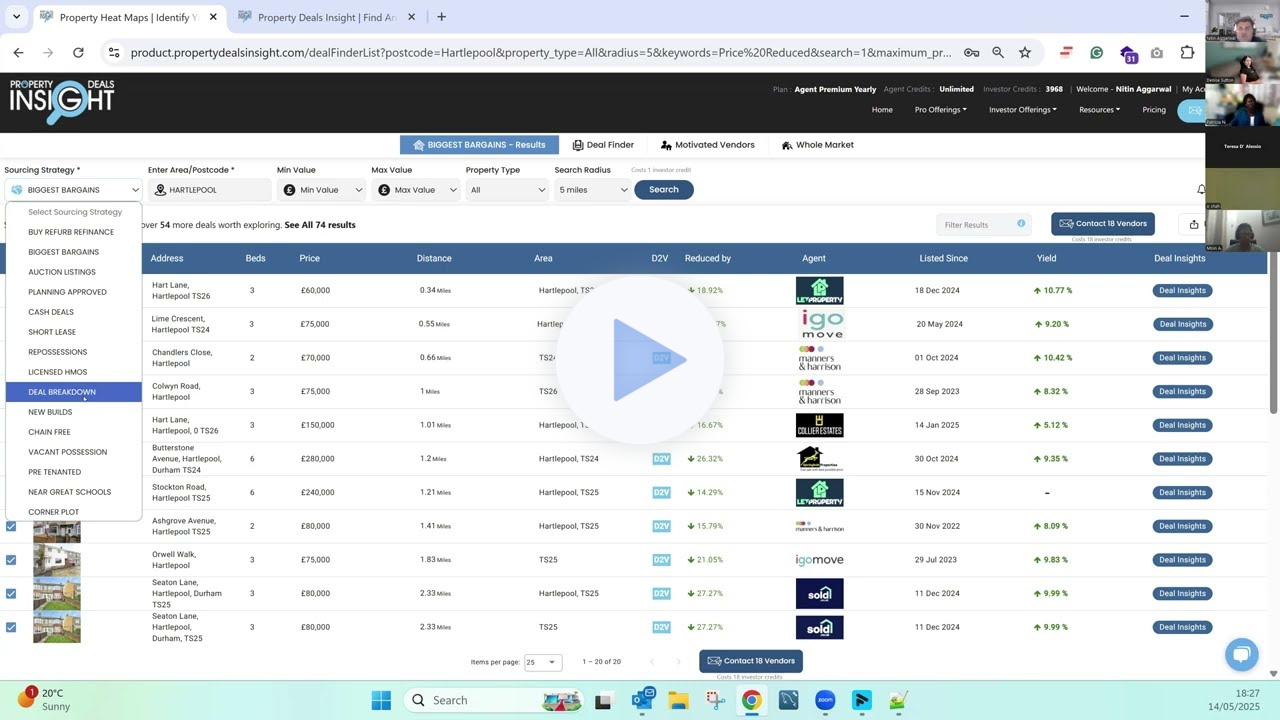Screen dimensions: 1280x720
Task: Open the Search Radius 5 miles dropdown
Action: (x=592, y=190)
